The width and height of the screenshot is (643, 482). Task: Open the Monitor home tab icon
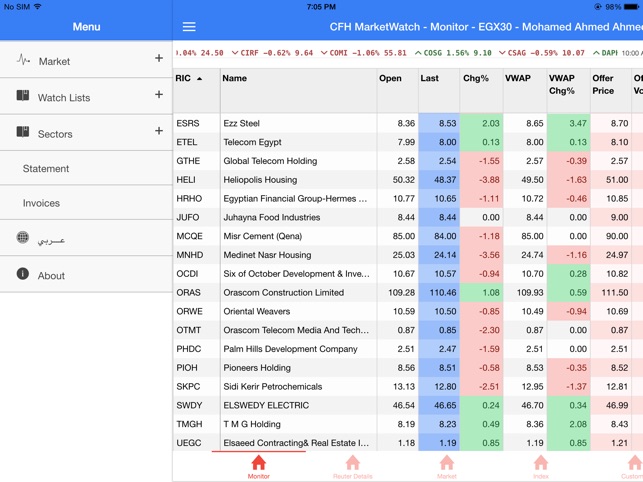tap(258, 463)
